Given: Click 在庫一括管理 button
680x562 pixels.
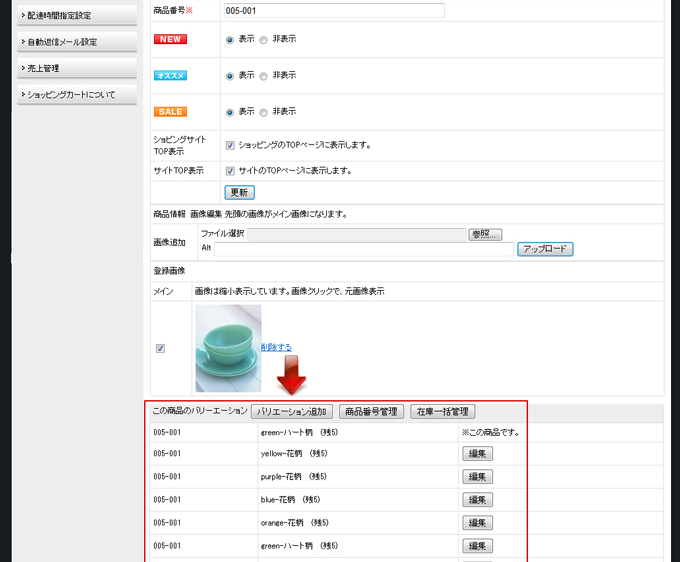Looking at the screenshot, I should coord(442,412).
